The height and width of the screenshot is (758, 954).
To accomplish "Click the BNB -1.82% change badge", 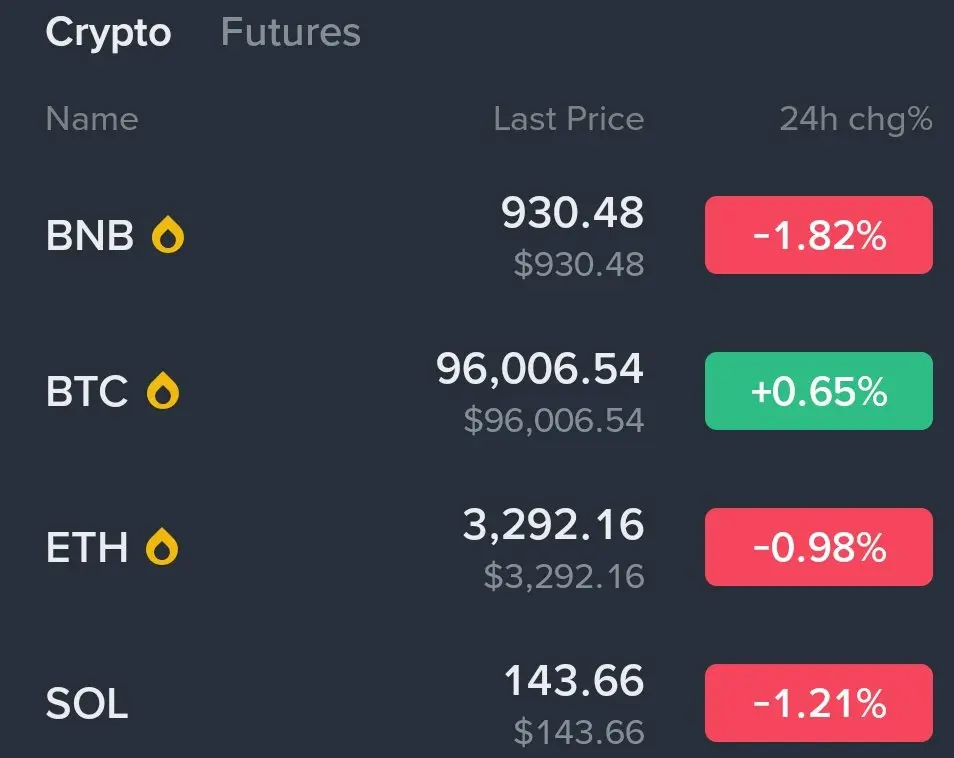I will (819, 235).
